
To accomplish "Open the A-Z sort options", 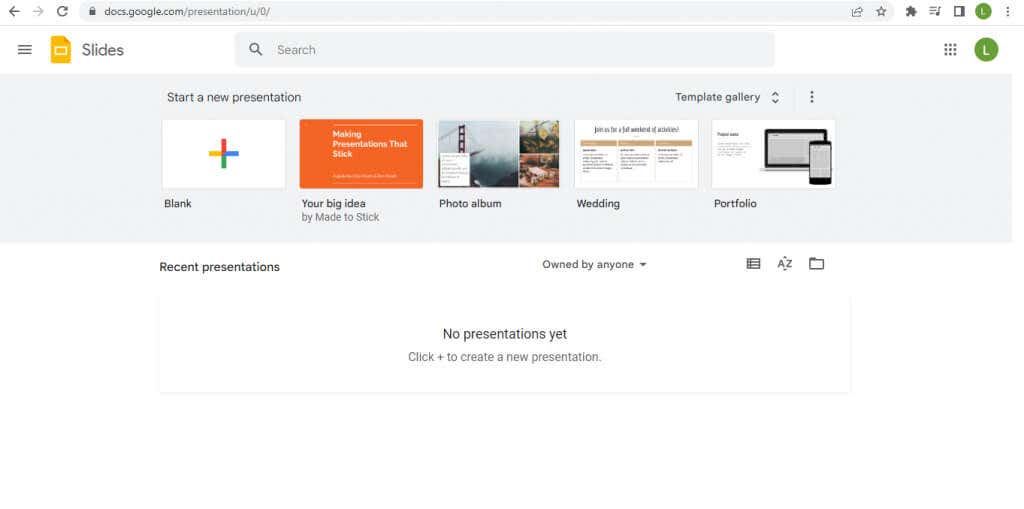I will tap(785, 264).
